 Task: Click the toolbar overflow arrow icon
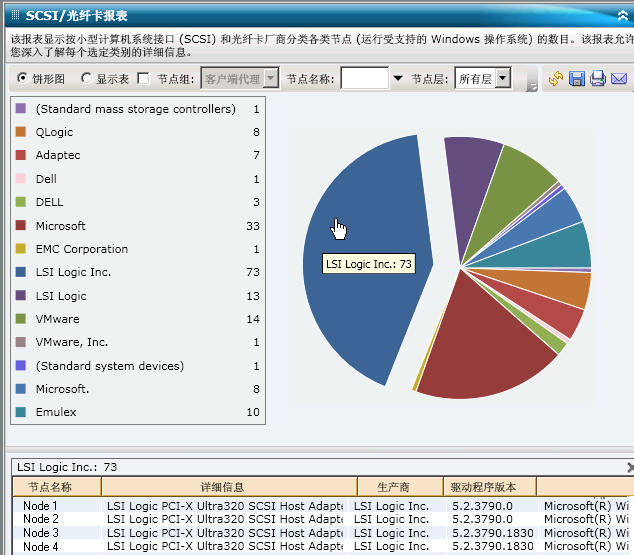pos(533,85)
